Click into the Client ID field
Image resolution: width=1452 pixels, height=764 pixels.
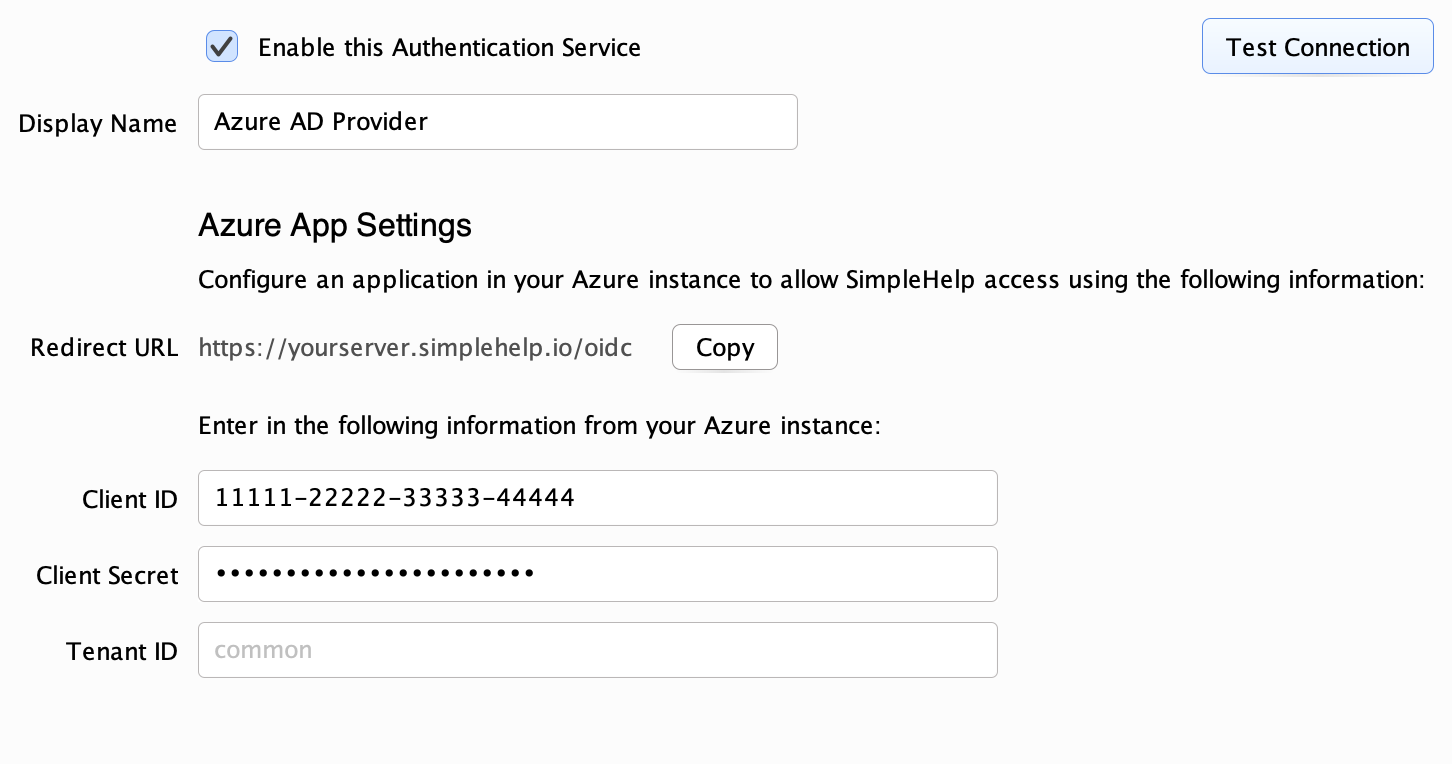[597, 498]
